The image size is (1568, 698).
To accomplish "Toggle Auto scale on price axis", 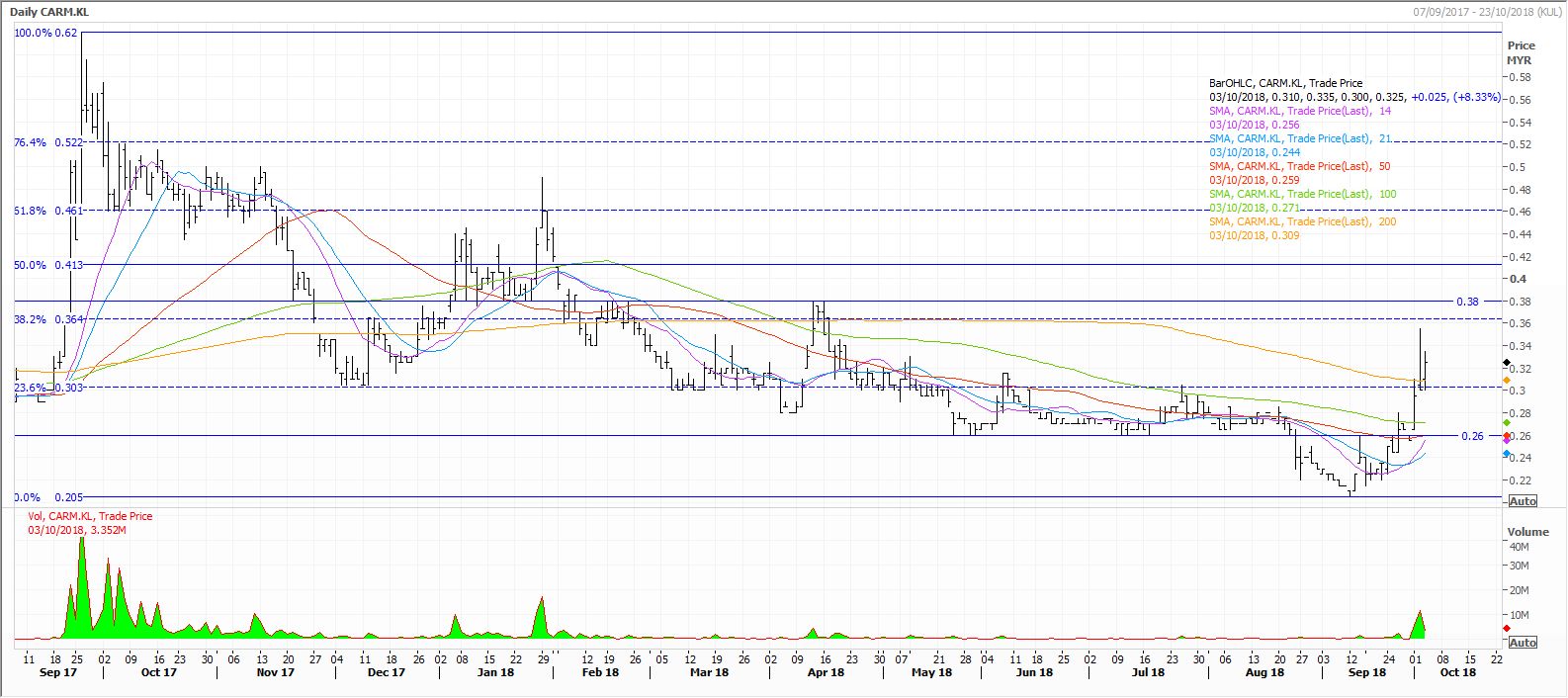I will click(x=1522, y=502).
